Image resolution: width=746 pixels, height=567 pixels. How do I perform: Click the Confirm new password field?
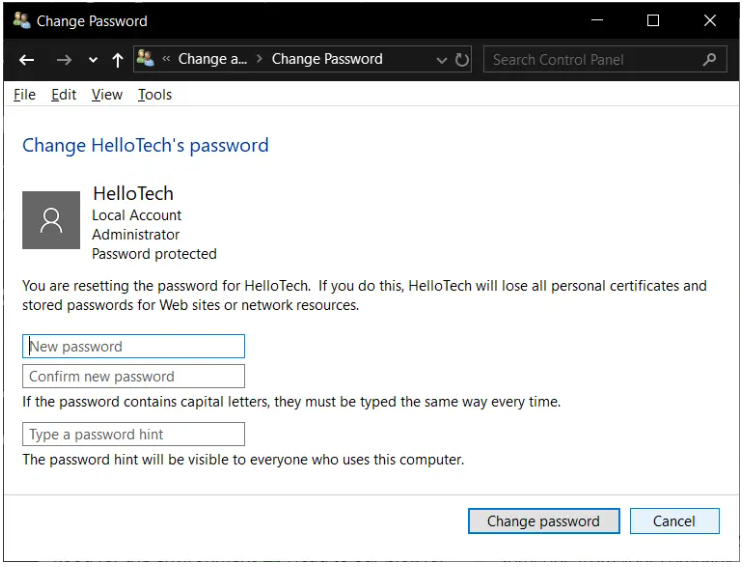click(x=133, y=377)
